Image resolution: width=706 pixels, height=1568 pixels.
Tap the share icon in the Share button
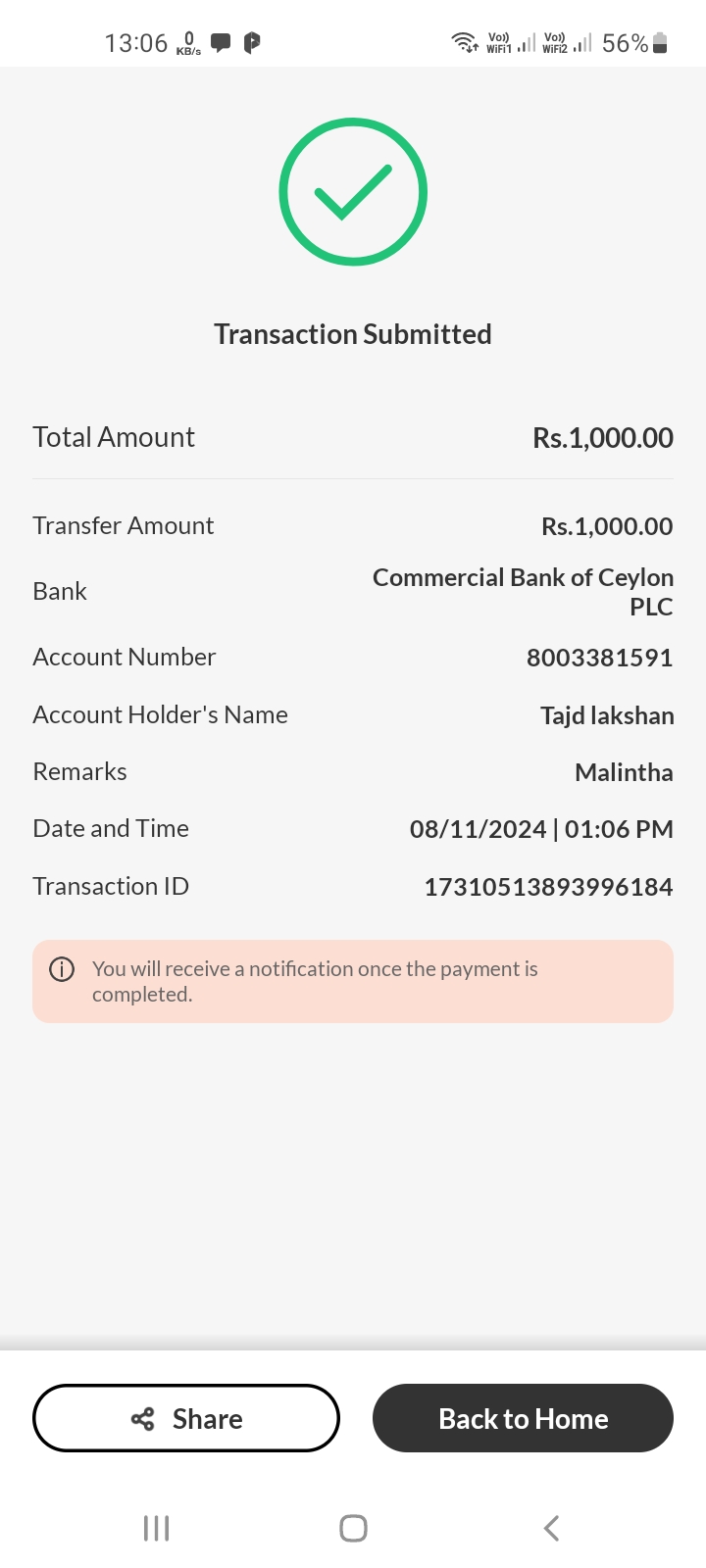click(x=143, y=1418)
